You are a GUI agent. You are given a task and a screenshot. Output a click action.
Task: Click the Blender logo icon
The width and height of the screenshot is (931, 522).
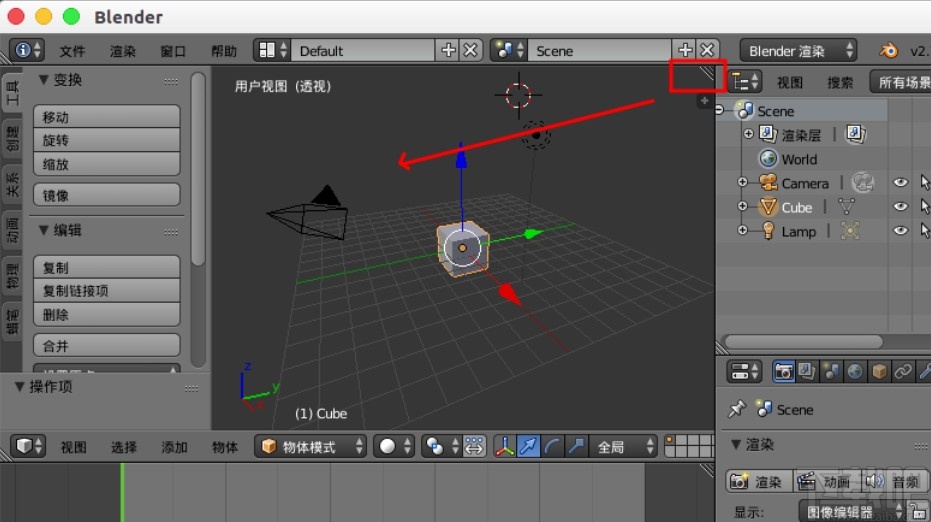tap(889, 50)
